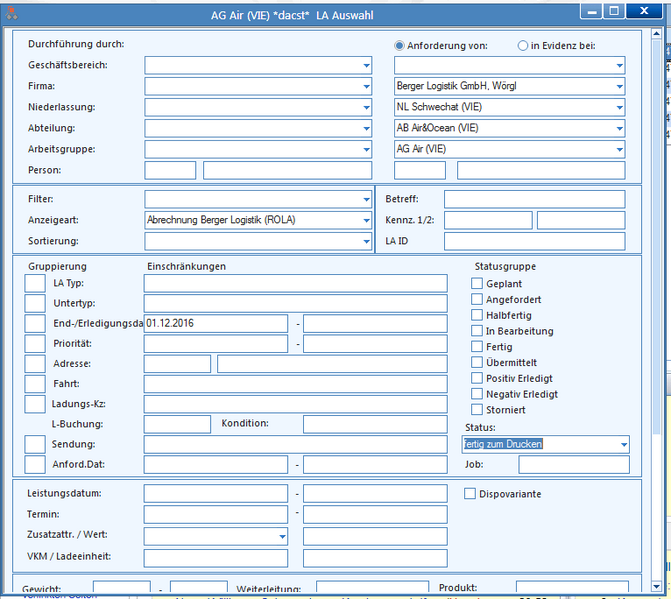Click the first Termin field

click(x=216, y=514)
